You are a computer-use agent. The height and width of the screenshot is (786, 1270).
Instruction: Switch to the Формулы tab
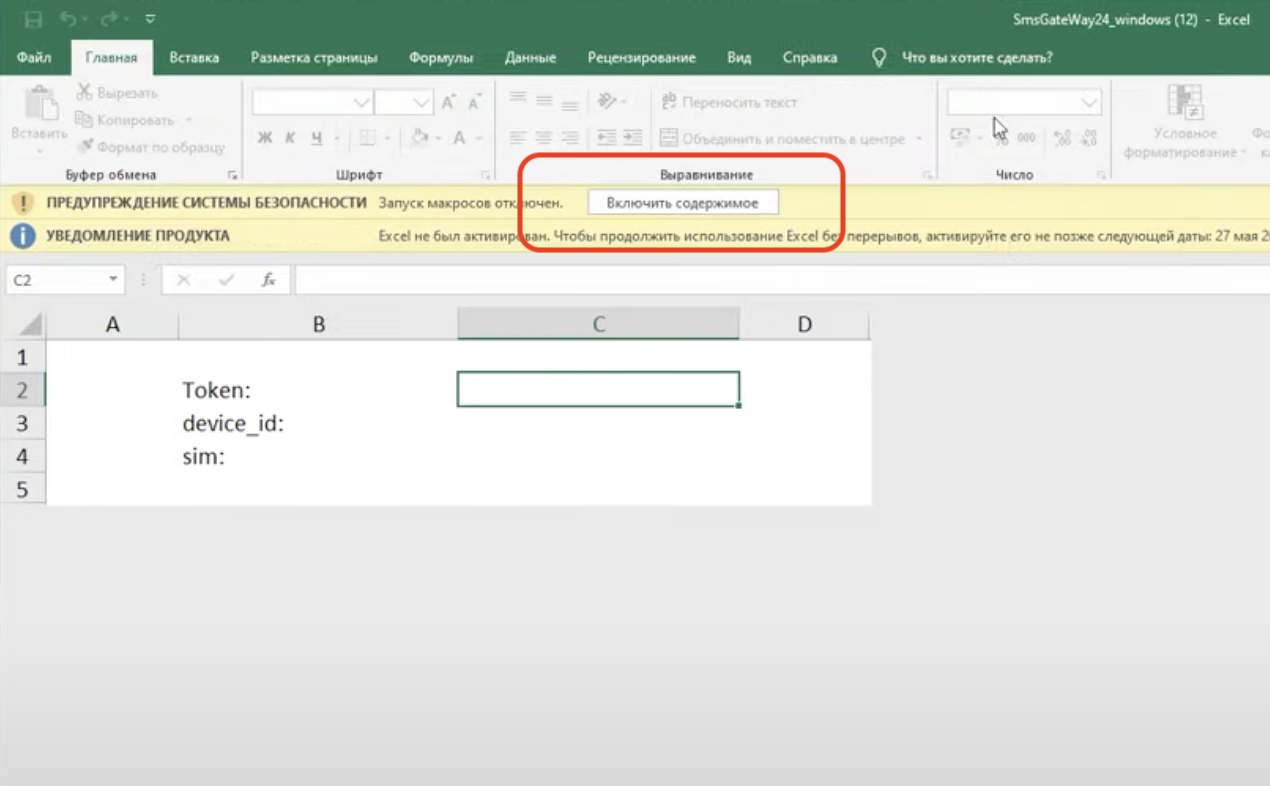(x=441, y=58)
